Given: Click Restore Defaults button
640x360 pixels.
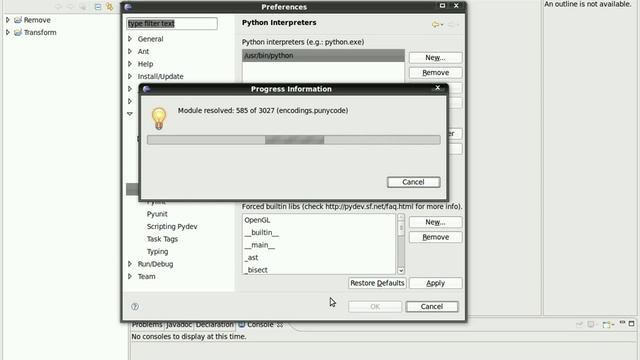Looking at the screenshot, I should pos(377,283).
